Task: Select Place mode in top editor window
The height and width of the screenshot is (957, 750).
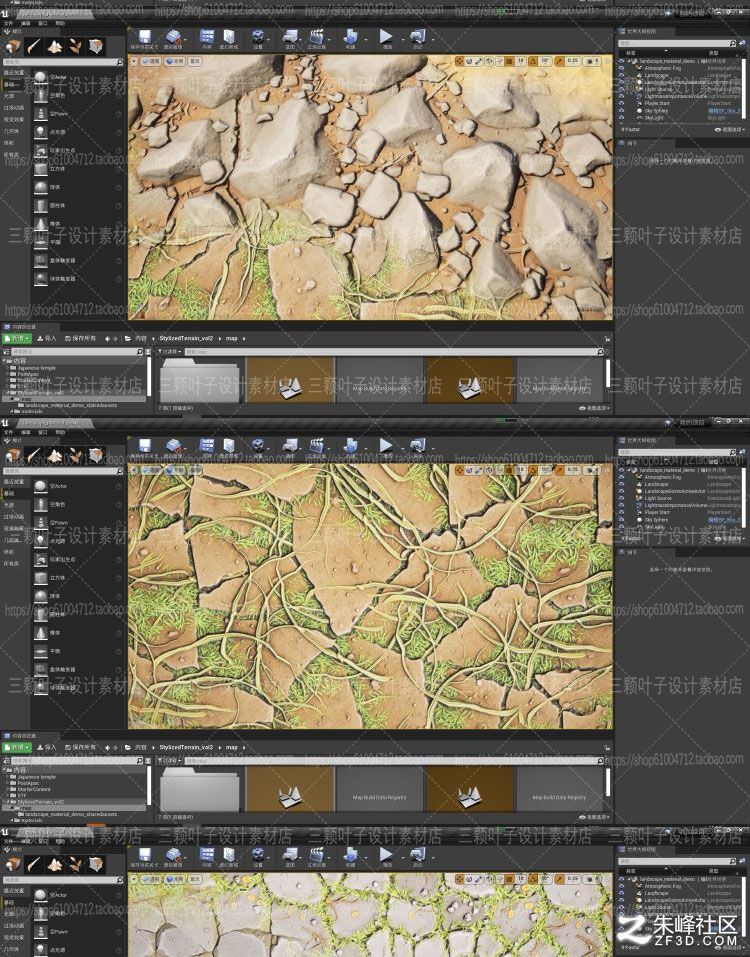Action: (13, 46)
